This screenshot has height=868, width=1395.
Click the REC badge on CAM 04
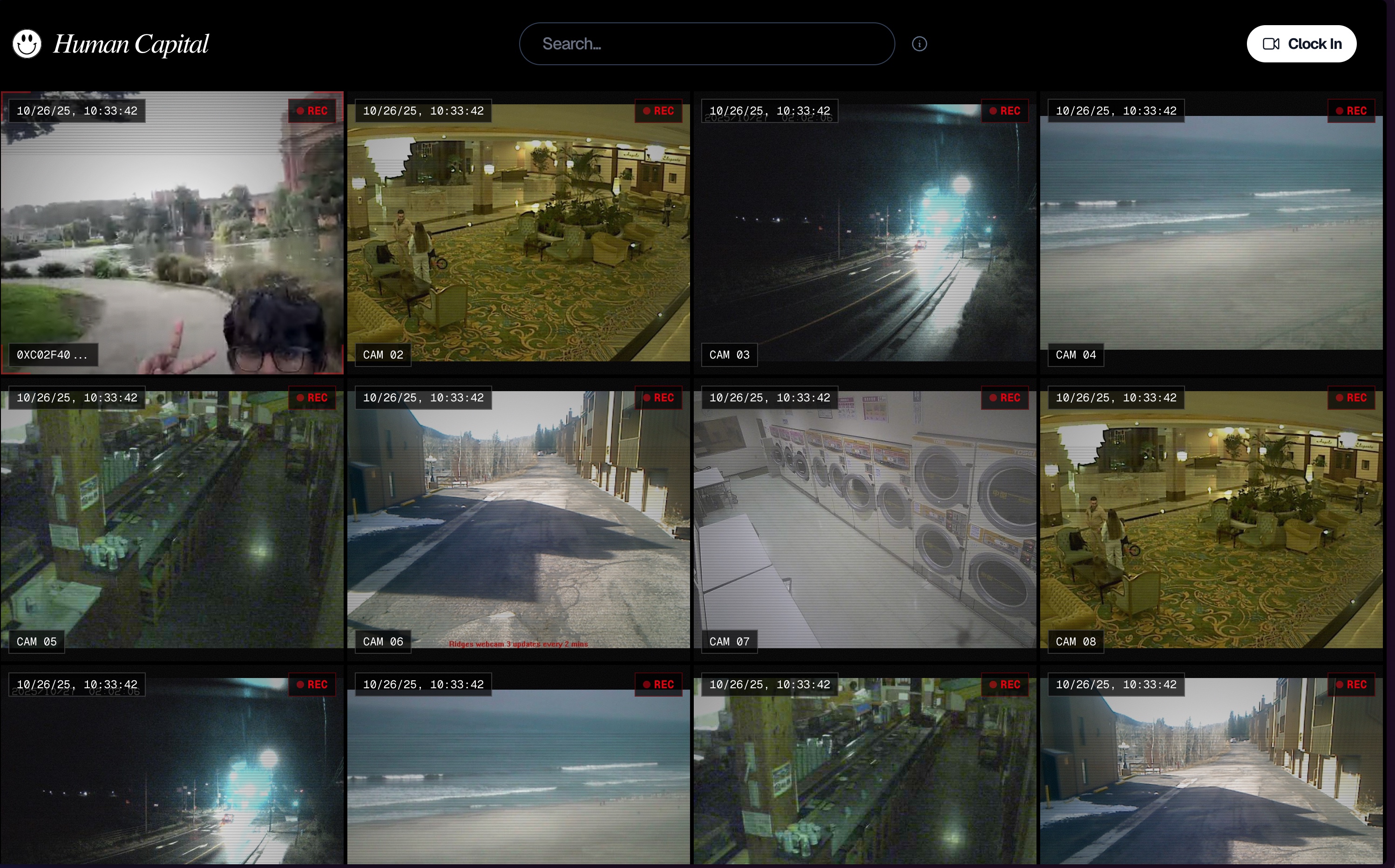click(x=1351, y=111)
